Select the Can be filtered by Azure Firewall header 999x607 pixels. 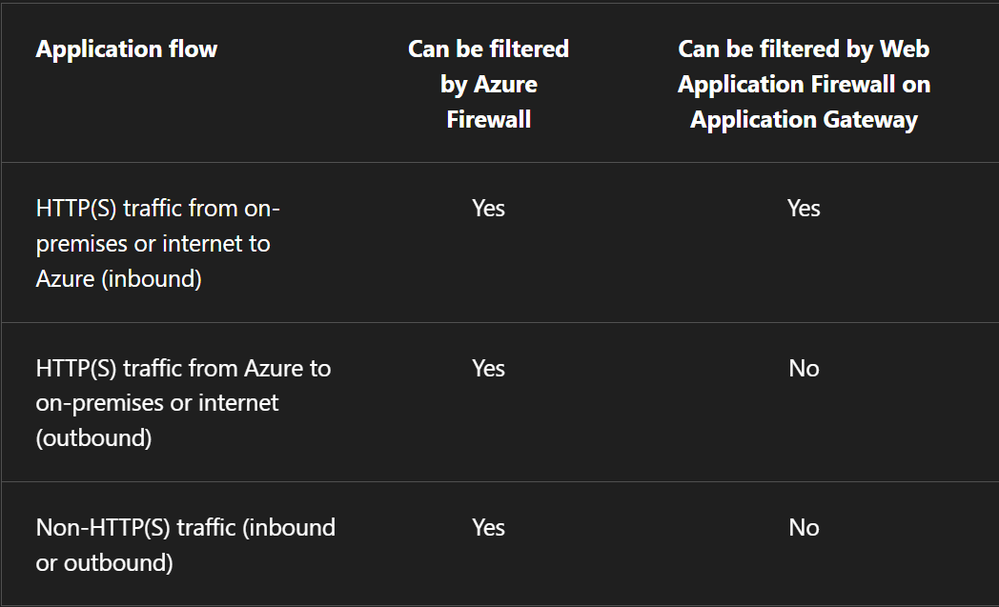(488, 84)
